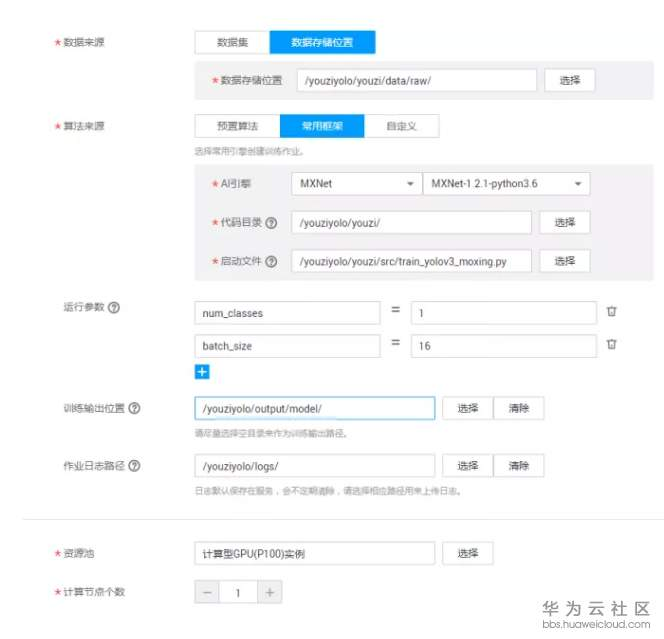Decrease compute node count with minus
This screenshot has width=664, height=639.
pos(207,592)
